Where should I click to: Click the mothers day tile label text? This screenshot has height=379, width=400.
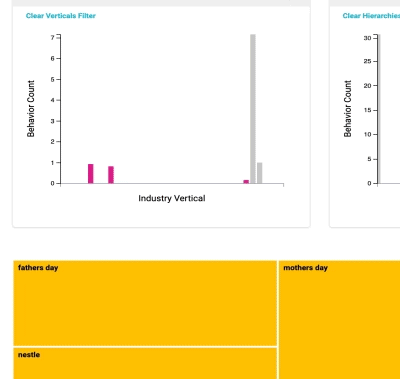click(x=305, y=268)
